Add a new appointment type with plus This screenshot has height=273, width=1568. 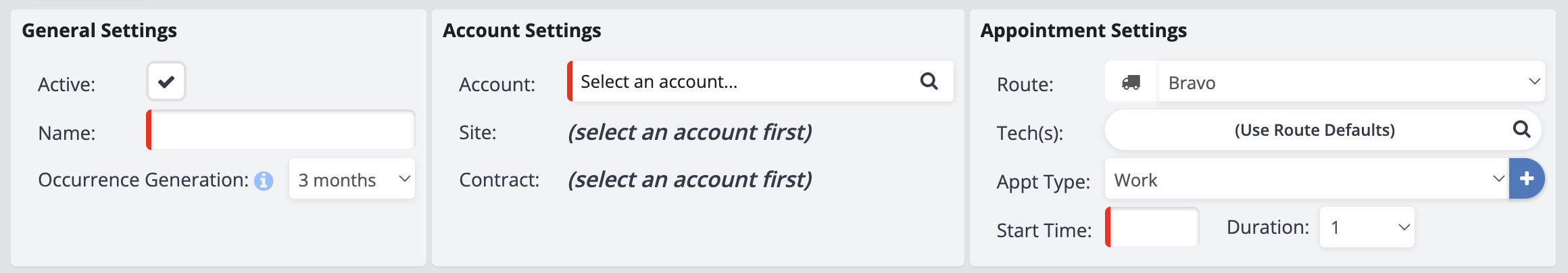[x=1527, y=178]
